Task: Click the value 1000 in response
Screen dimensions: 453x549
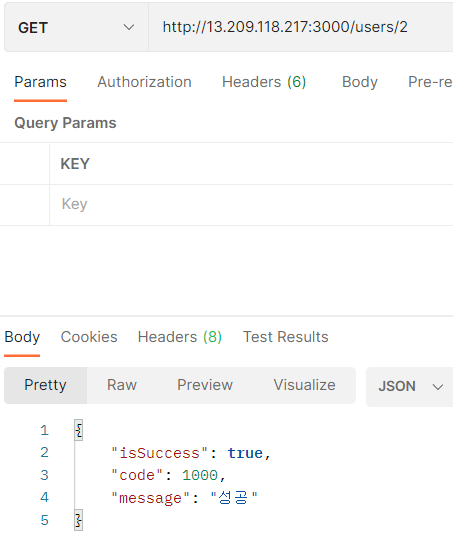Action: [x=200, y=475]
